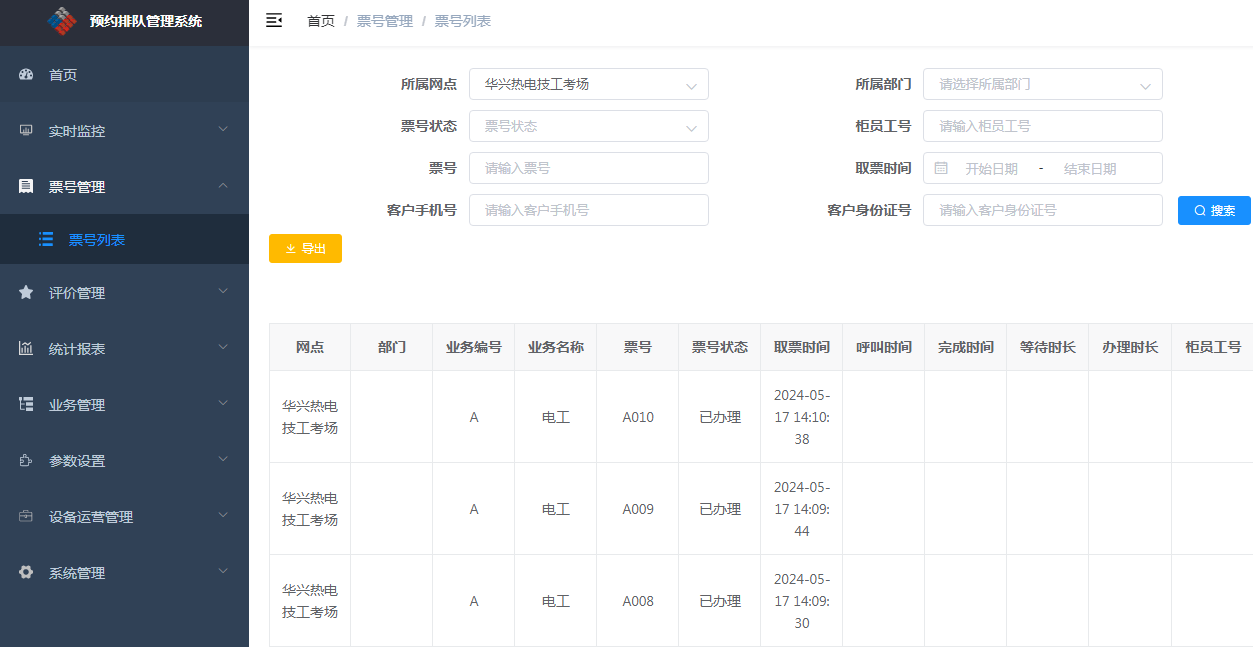Click the 客户手机号 input field

[x=588, y=210]
